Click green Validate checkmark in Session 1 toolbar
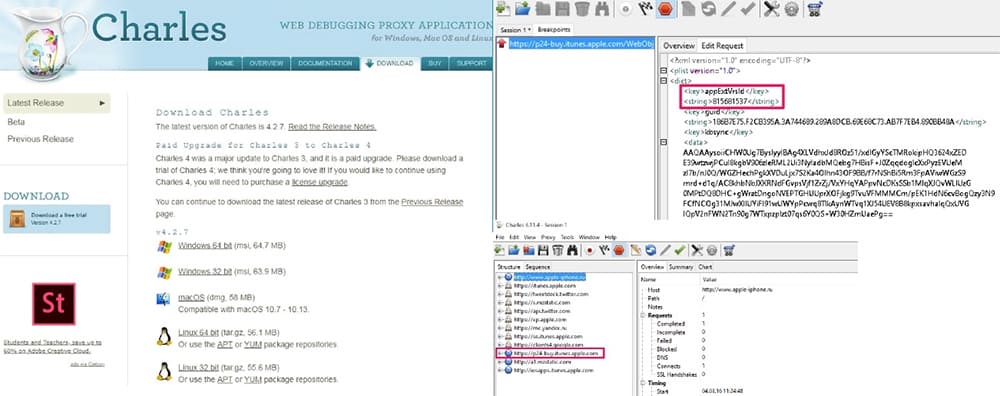Screen dimensions: 1000x396 tap(680, 250)
